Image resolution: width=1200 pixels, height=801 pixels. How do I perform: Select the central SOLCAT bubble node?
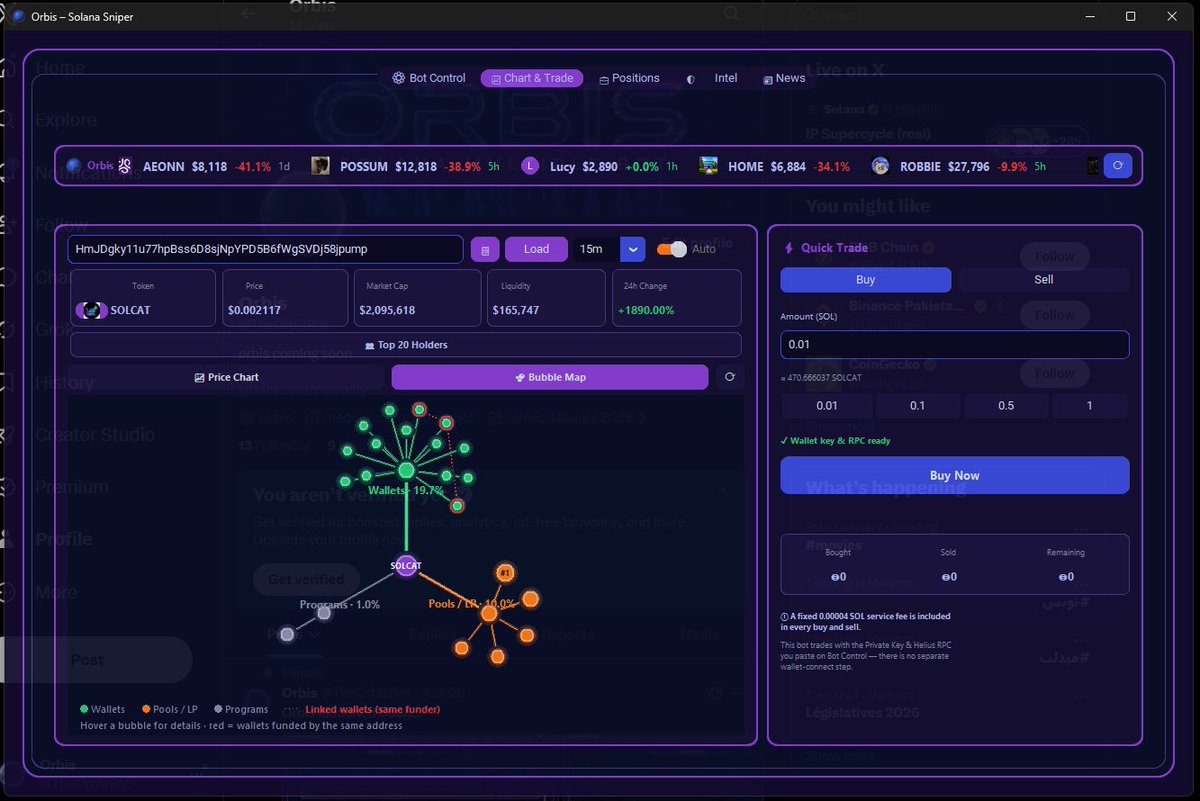[x=406, y=566]
